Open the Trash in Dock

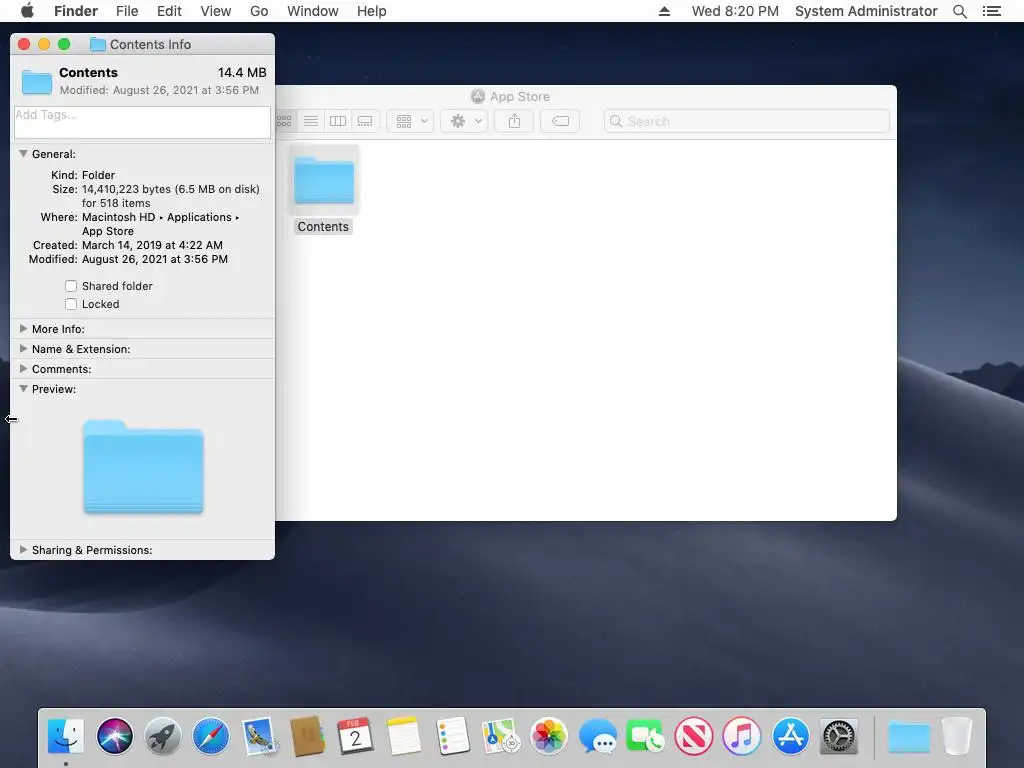pos(957,736)
